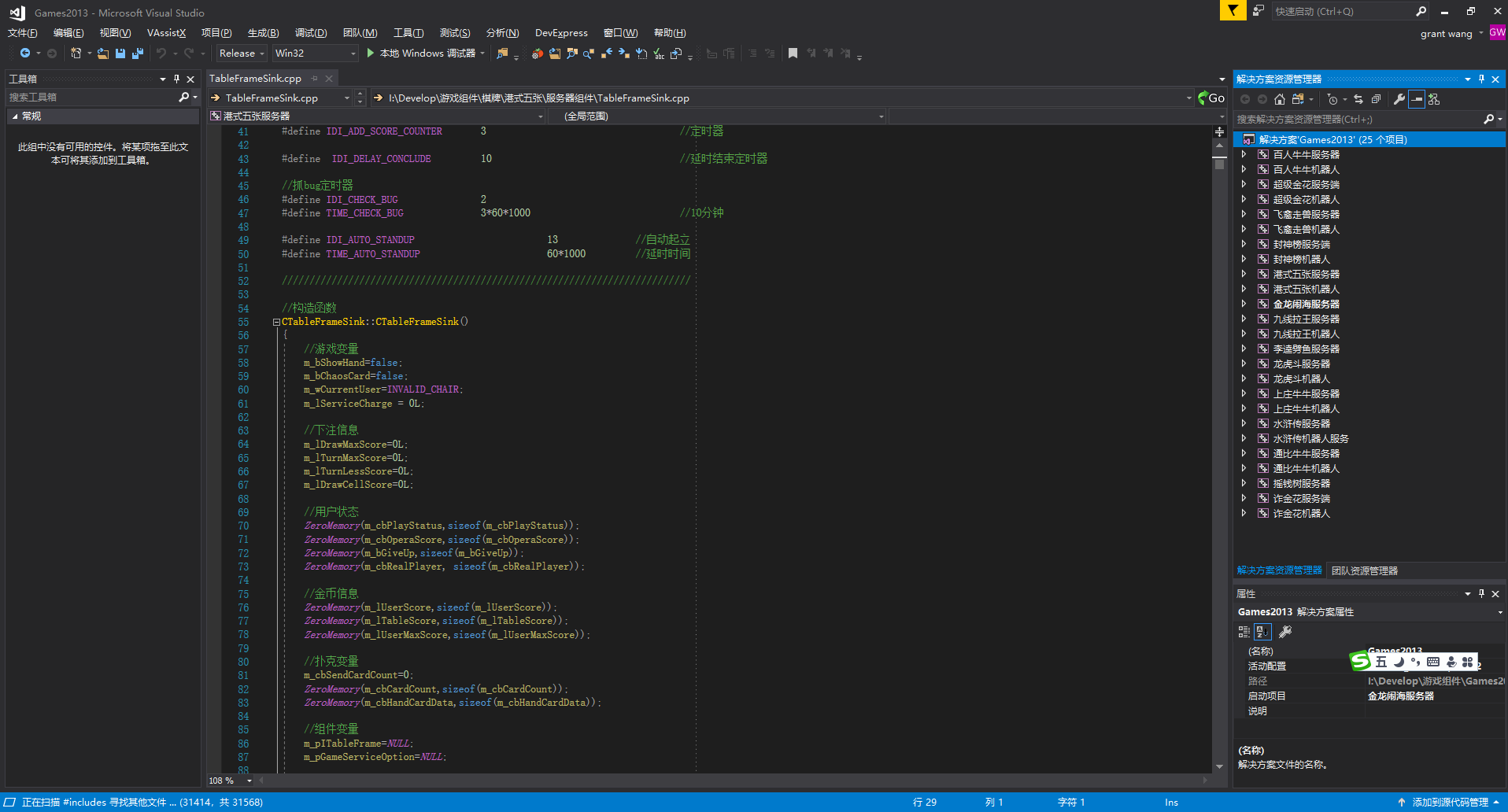Click the green Go button next to path

point(1210,98)
